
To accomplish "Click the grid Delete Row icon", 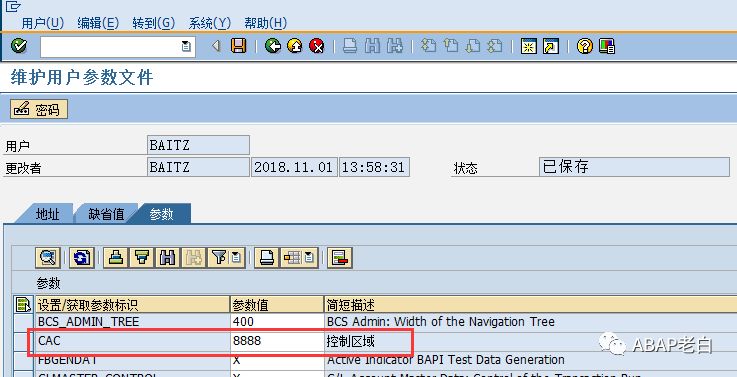I will [340, 258].
